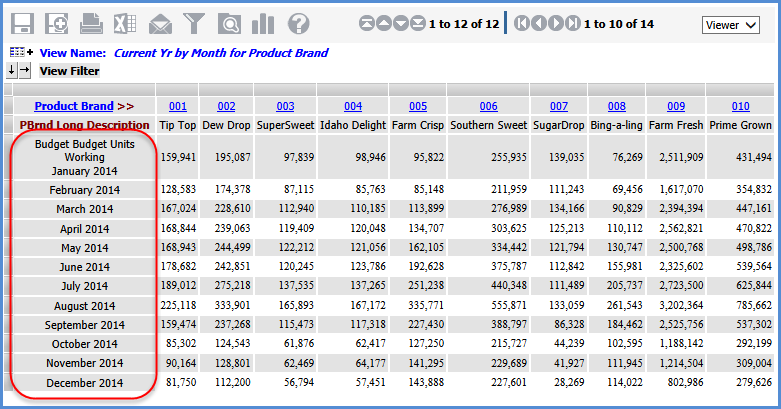Open the funnel filter tool
The width and height of the screenshot is (781, 409).
pyautogui.click(x=194, y=23)
